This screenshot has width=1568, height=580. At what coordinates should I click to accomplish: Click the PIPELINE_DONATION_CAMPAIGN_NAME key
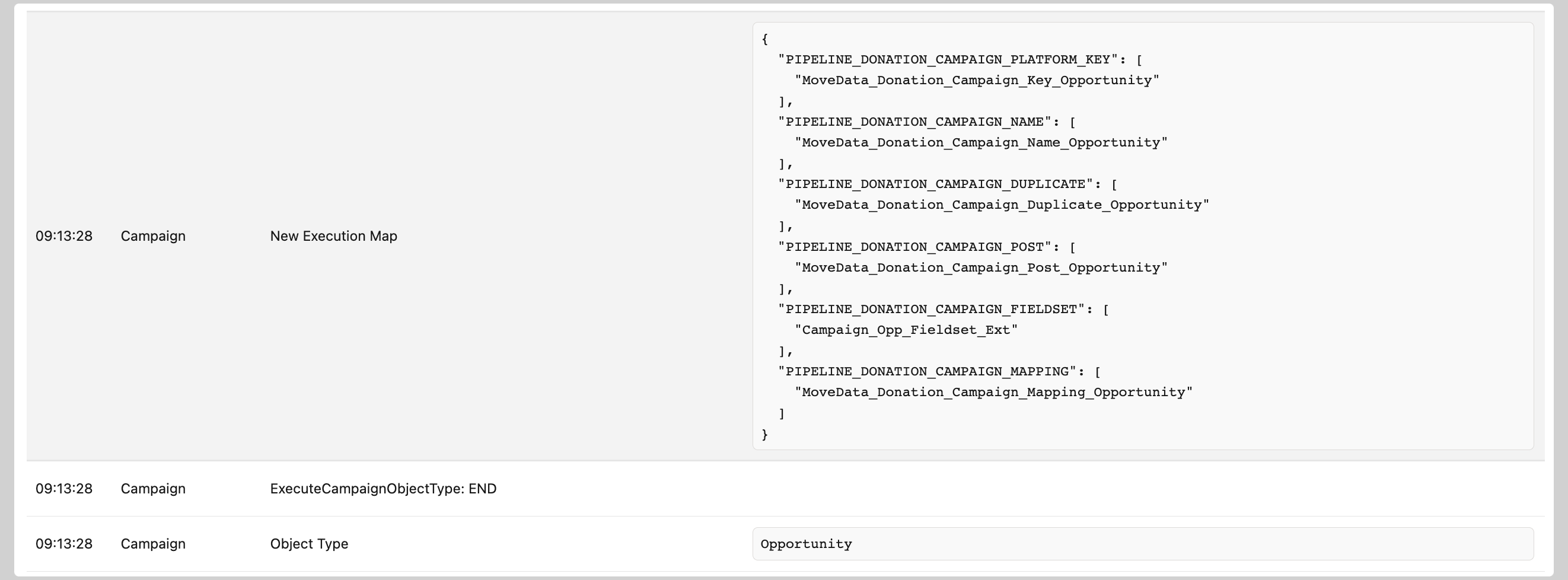[915, 122]
